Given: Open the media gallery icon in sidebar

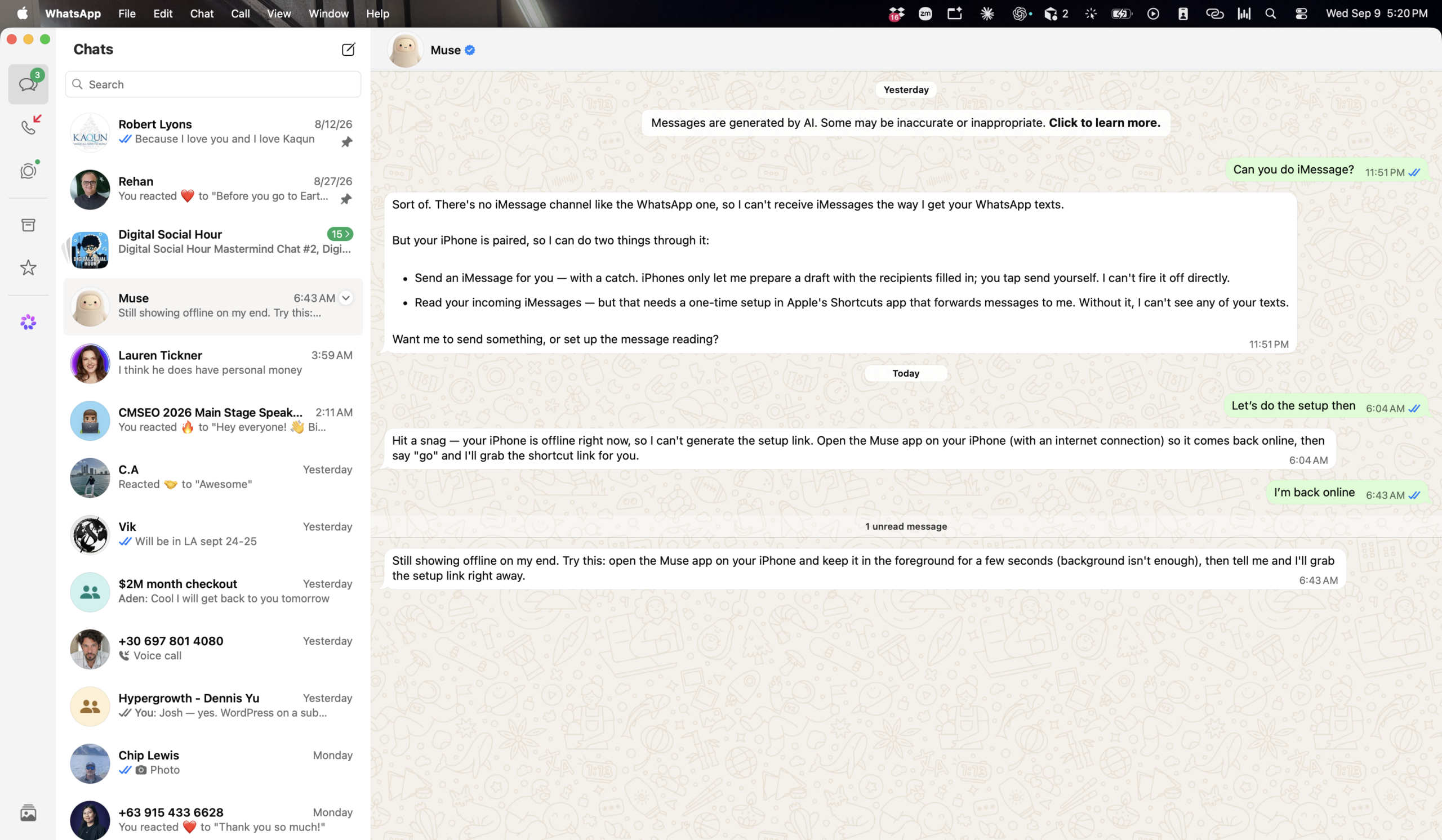Looking at the screenshot, I should click(x=28, y=812).
